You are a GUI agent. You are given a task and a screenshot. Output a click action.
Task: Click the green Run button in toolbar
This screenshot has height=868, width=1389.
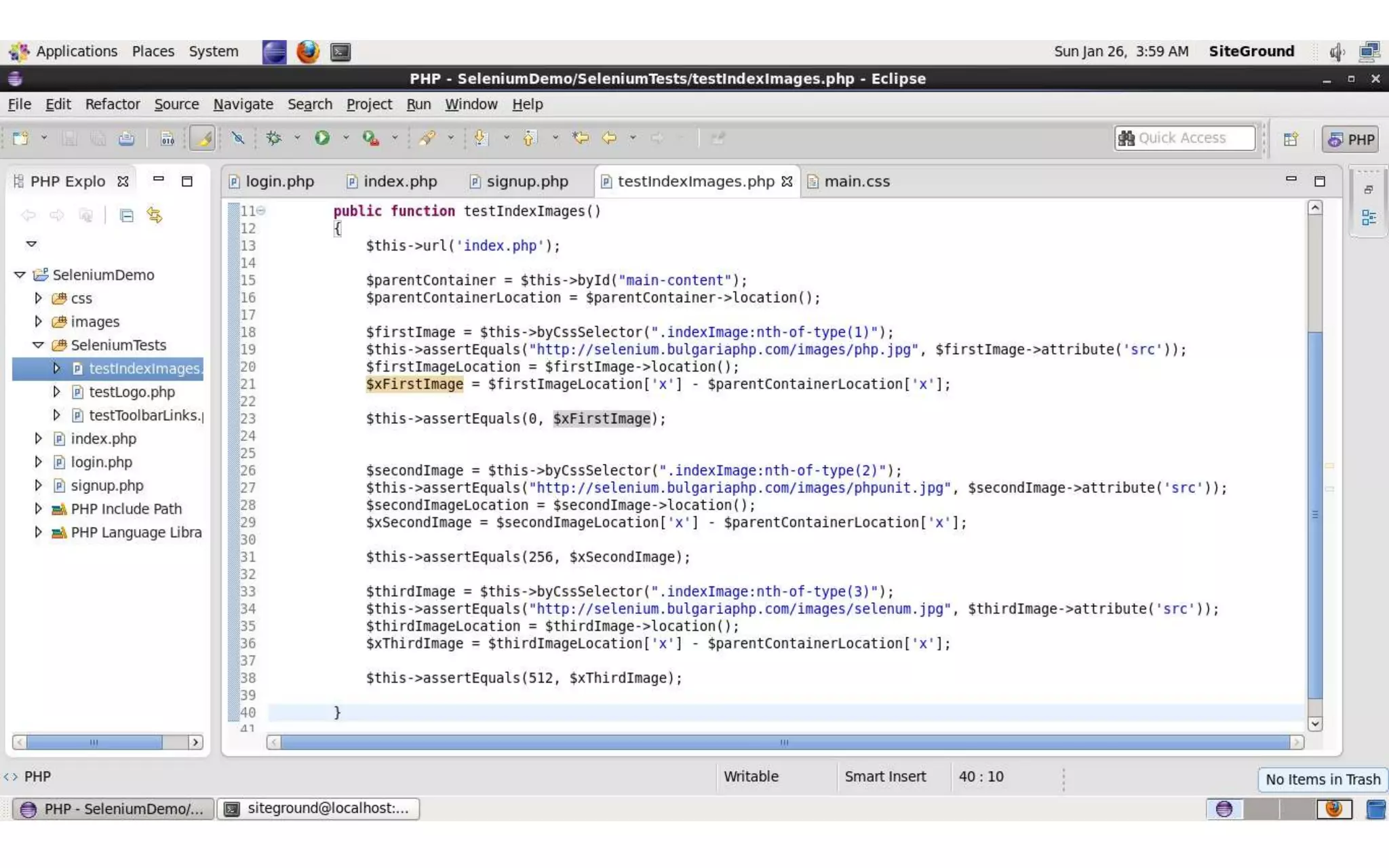(322, 138)
